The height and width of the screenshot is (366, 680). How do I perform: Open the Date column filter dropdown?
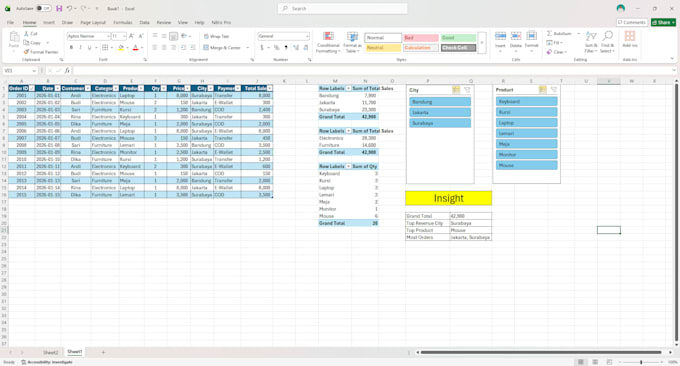coord(57,88)
